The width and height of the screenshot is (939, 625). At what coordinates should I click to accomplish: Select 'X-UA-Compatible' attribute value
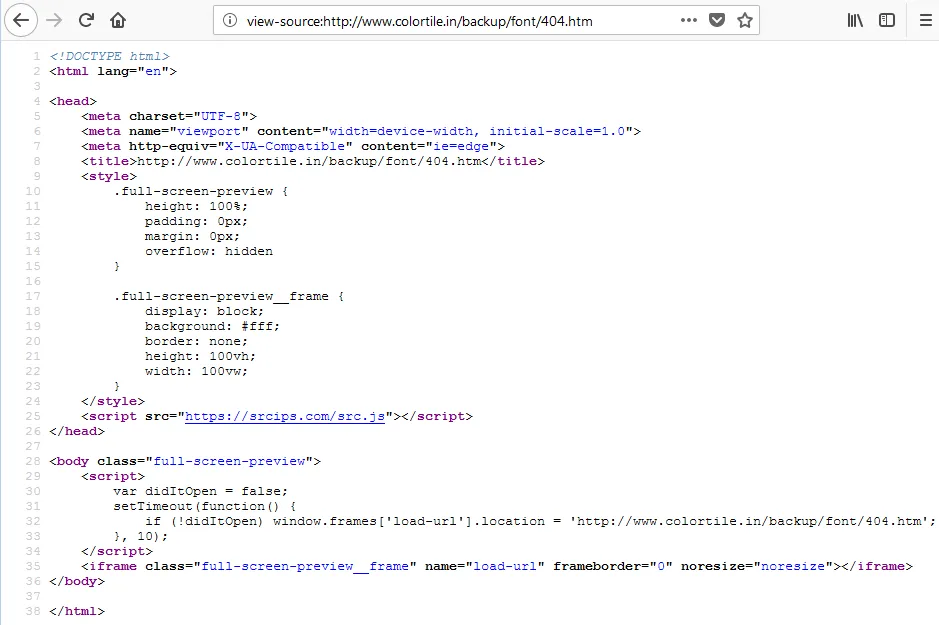coord(285,146)
